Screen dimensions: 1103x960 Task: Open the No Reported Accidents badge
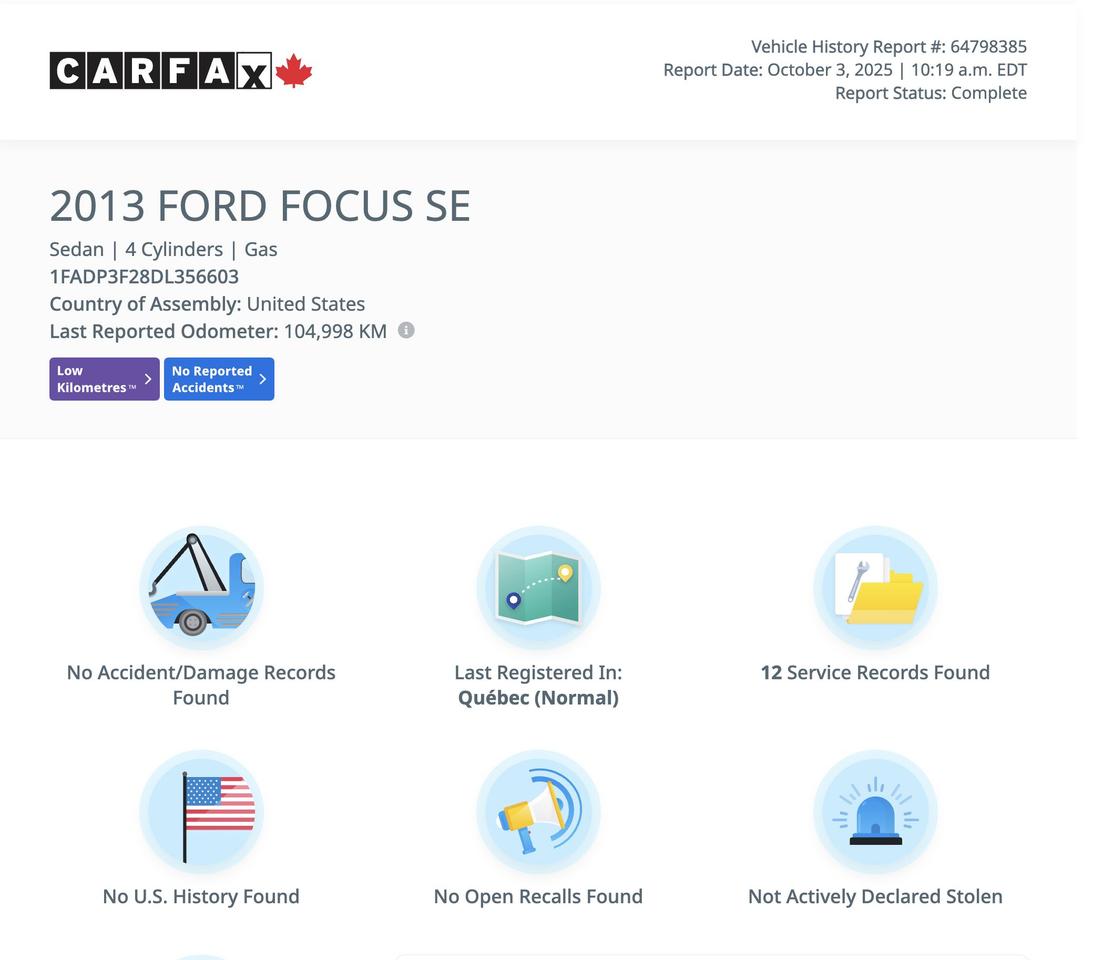(x=219, y=379)
